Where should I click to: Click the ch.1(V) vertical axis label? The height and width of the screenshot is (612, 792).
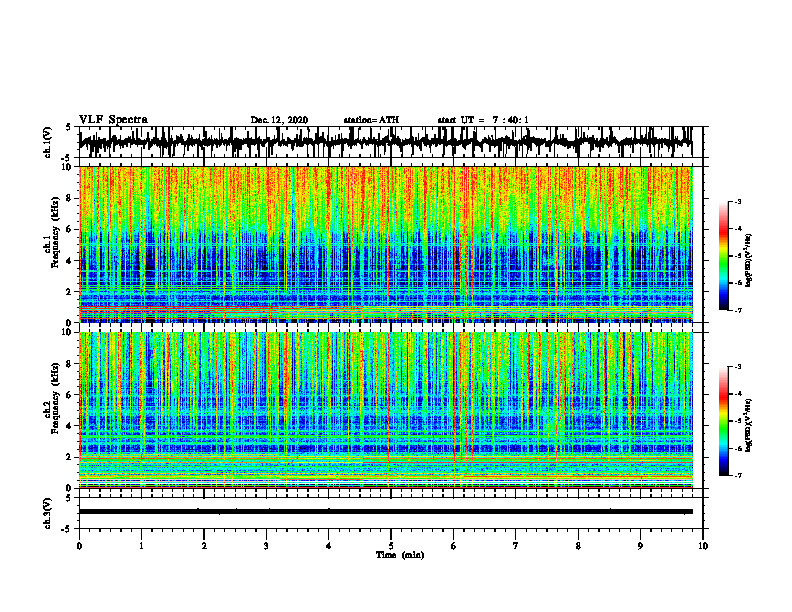click(48, 142)
